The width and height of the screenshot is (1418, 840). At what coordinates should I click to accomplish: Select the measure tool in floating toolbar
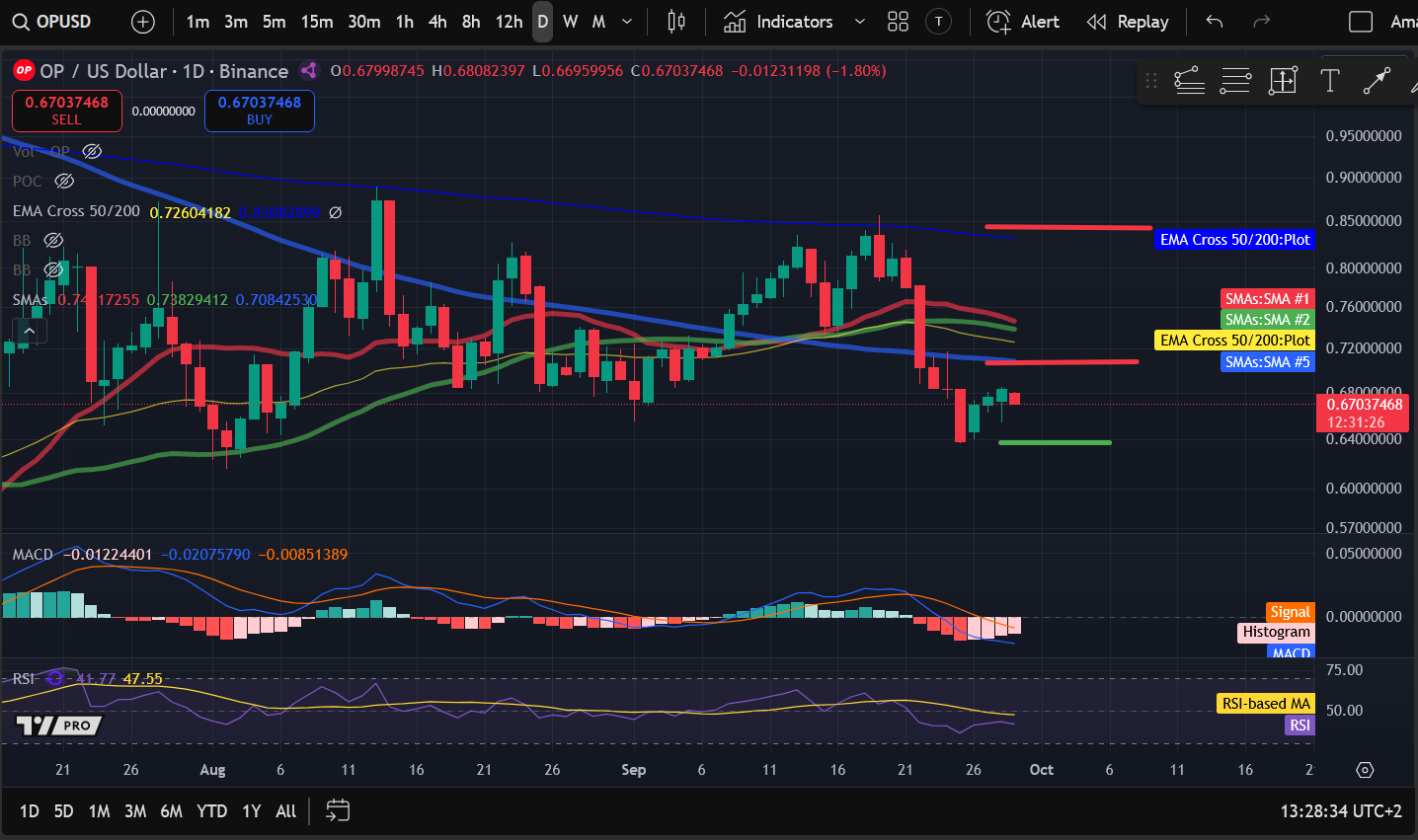click(x=1283, y=81)
